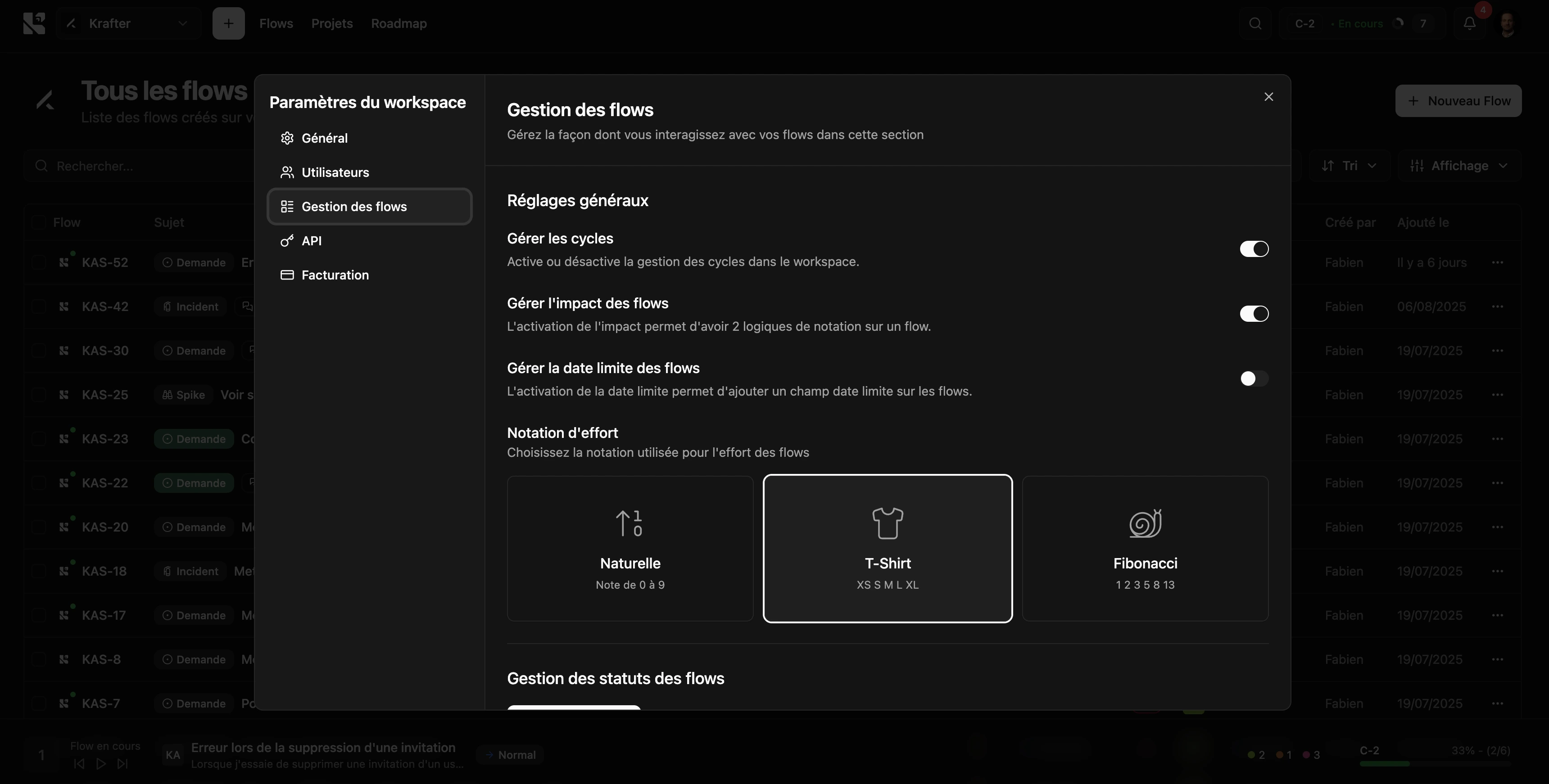Open flow KAS-8
This screenshot has width=1549, height=784.
point(101,659)
